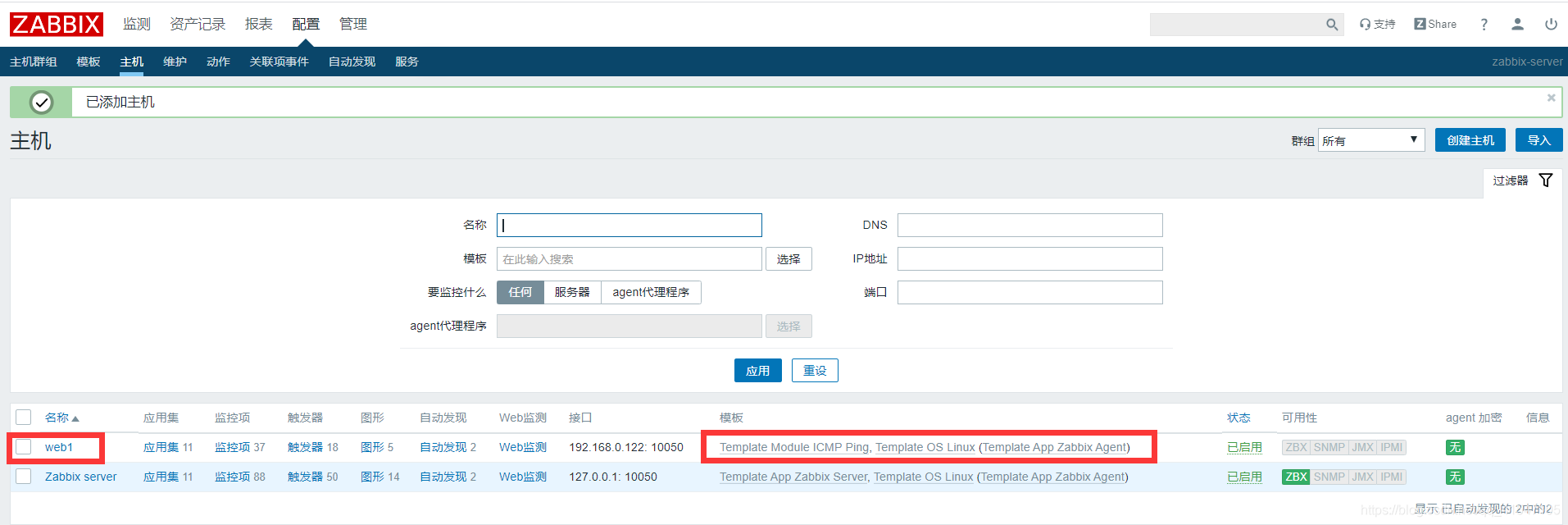Tick the checkbox for Zabbix server

[24, 476]
